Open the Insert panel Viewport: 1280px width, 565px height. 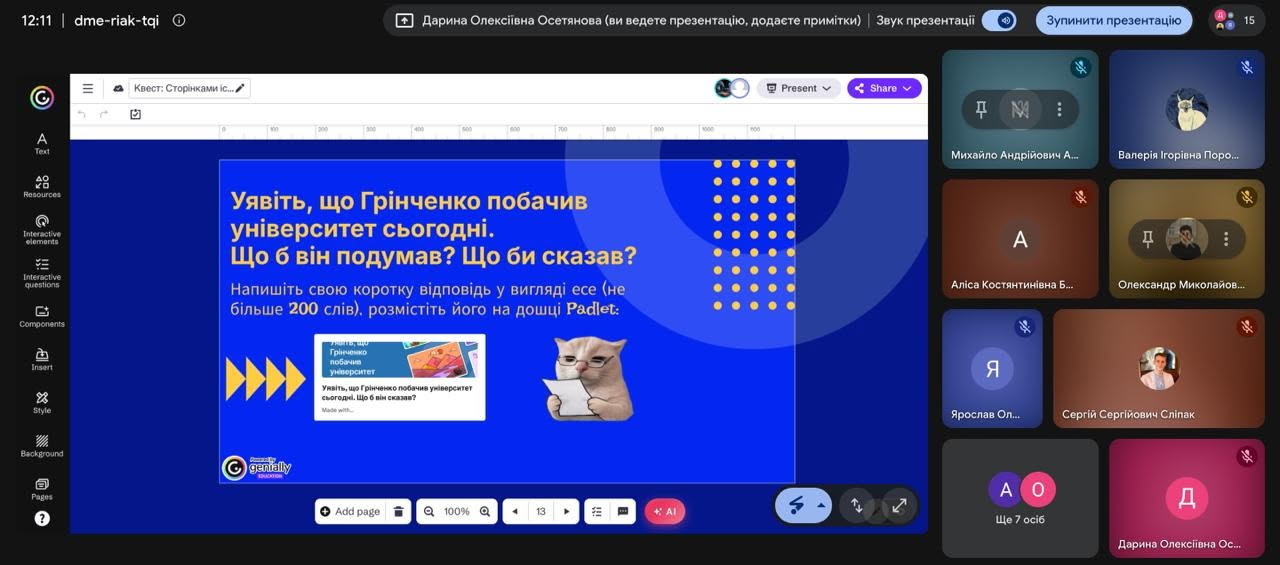[42, 359]
